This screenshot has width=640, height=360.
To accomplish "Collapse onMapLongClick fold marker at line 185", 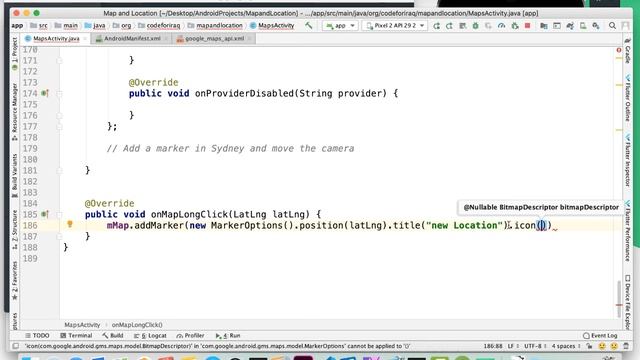I will tap(60, 214).
